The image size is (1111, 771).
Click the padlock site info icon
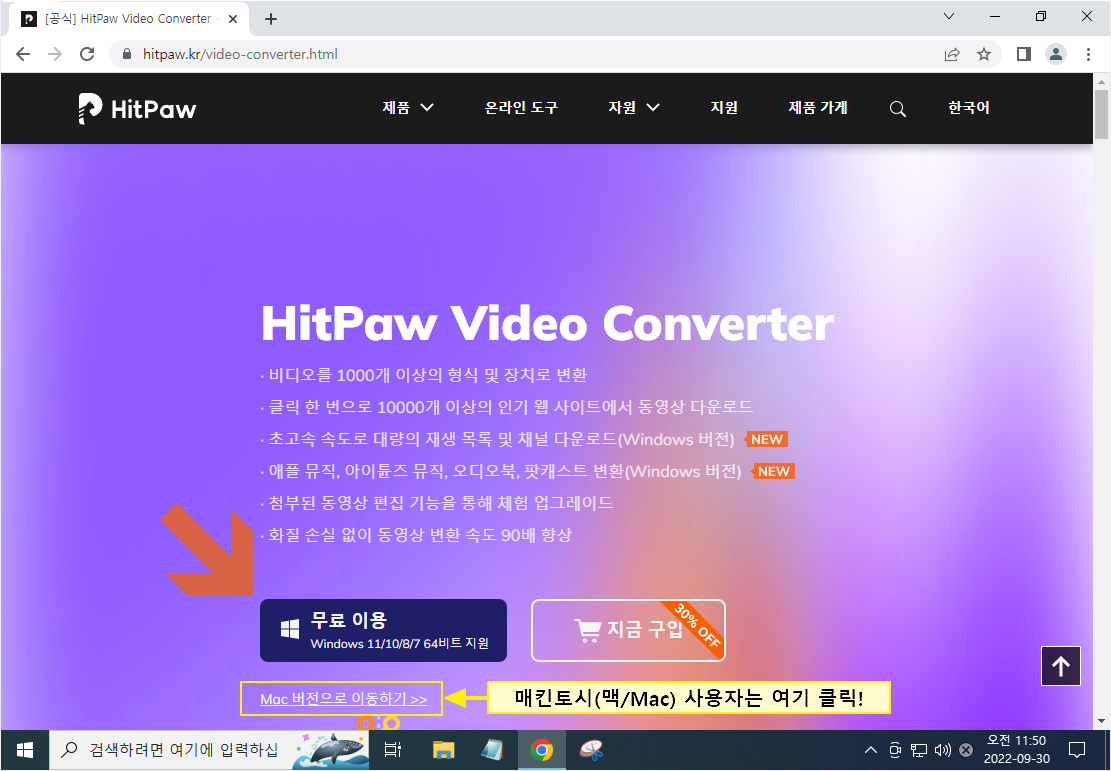pos(128,54)
